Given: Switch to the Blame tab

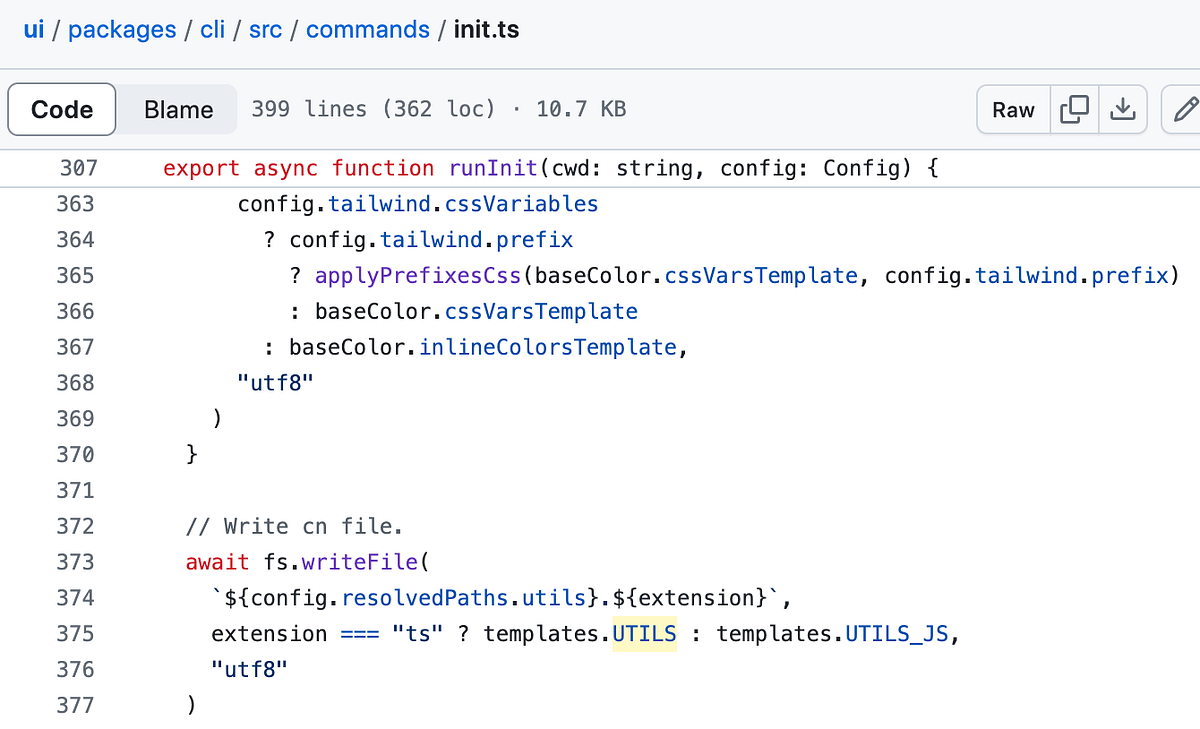Looking at the screenshot, I should click(x=176, y=110).
